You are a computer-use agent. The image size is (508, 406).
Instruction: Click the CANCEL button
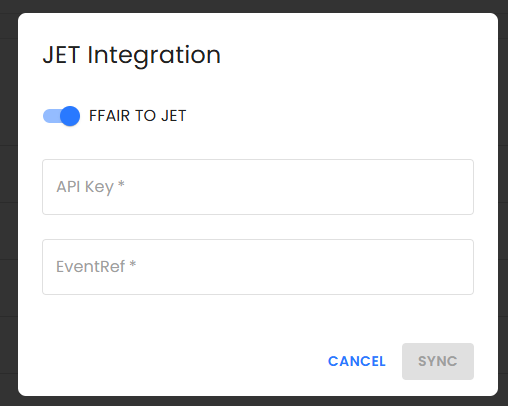[x=357, y=361]
